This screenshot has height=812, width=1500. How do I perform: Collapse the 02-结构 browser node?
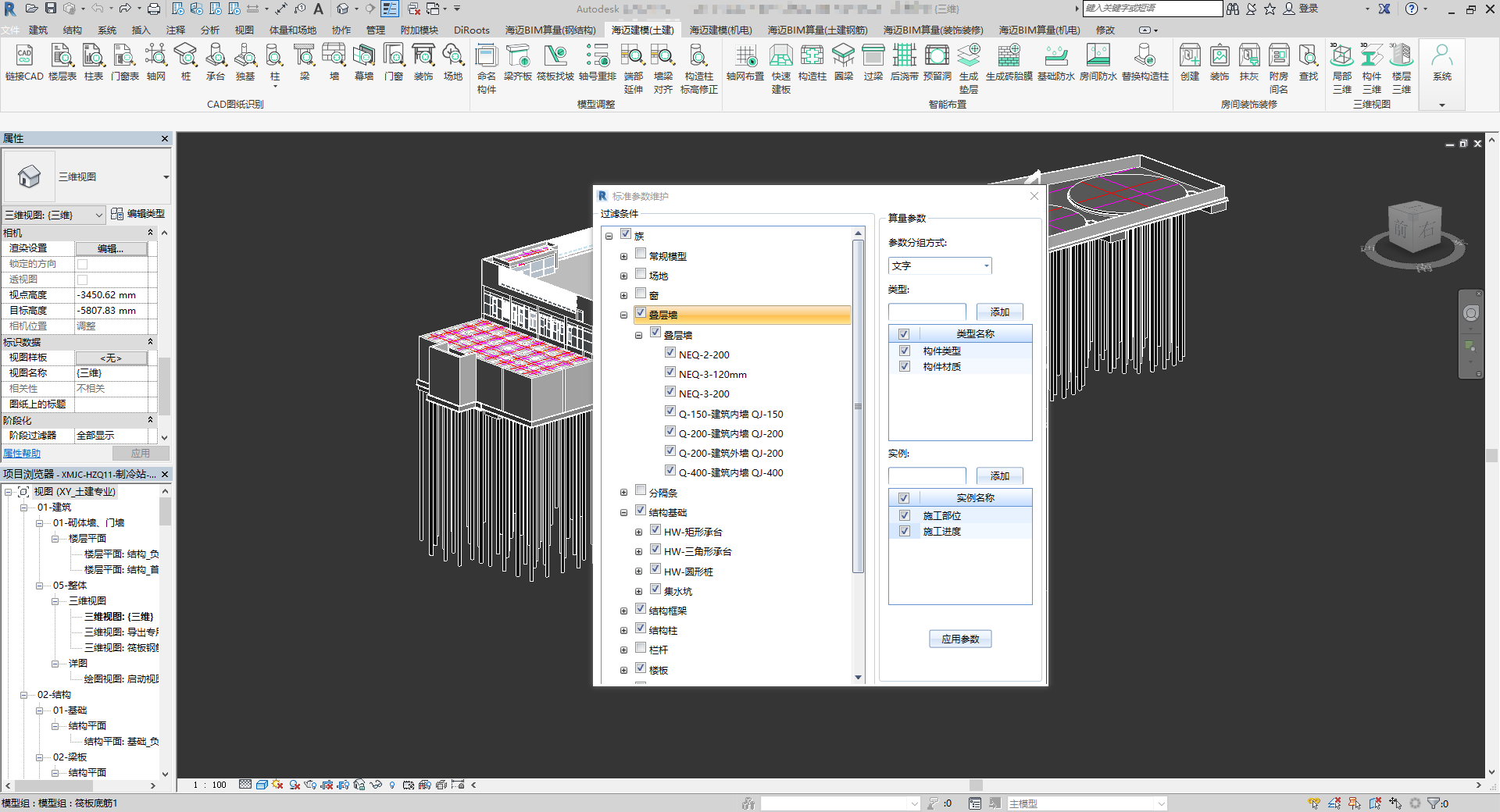pyautogui.click(x=23, y=695)
